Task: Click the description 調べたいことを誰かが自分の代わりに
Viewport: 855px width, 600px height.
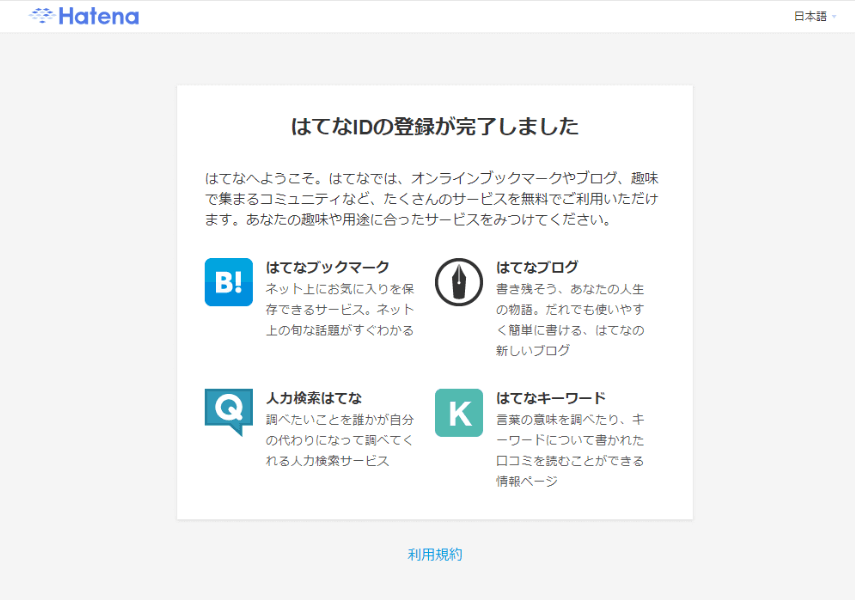Action: 340,440
